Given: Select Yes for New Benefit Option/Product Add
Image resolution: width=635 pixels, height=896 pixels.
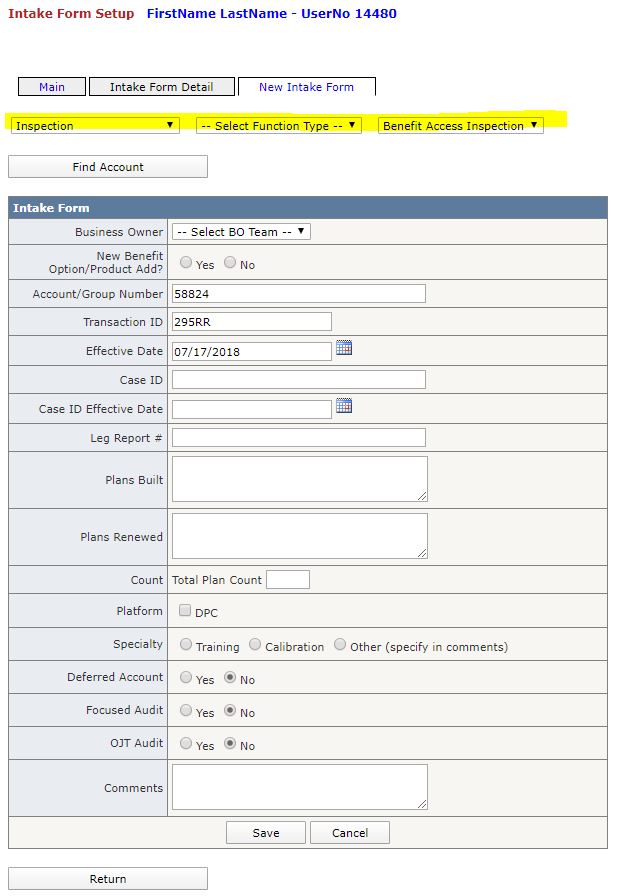Looking at the screenshot, I should (x=186, y=262).
